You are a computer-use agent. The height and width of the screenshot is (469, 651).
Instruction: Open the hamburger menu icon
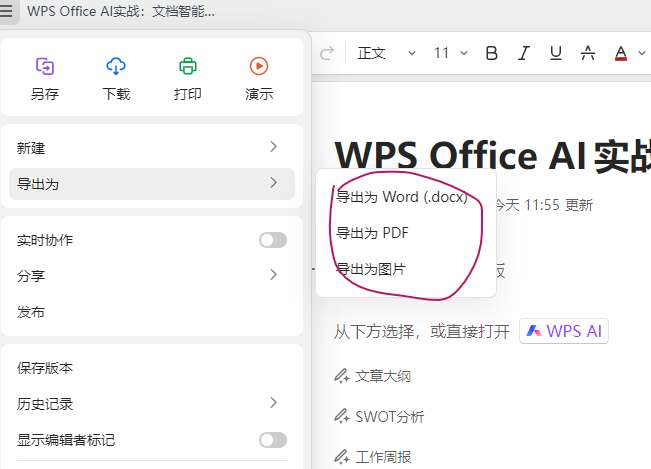click(6, 11)
